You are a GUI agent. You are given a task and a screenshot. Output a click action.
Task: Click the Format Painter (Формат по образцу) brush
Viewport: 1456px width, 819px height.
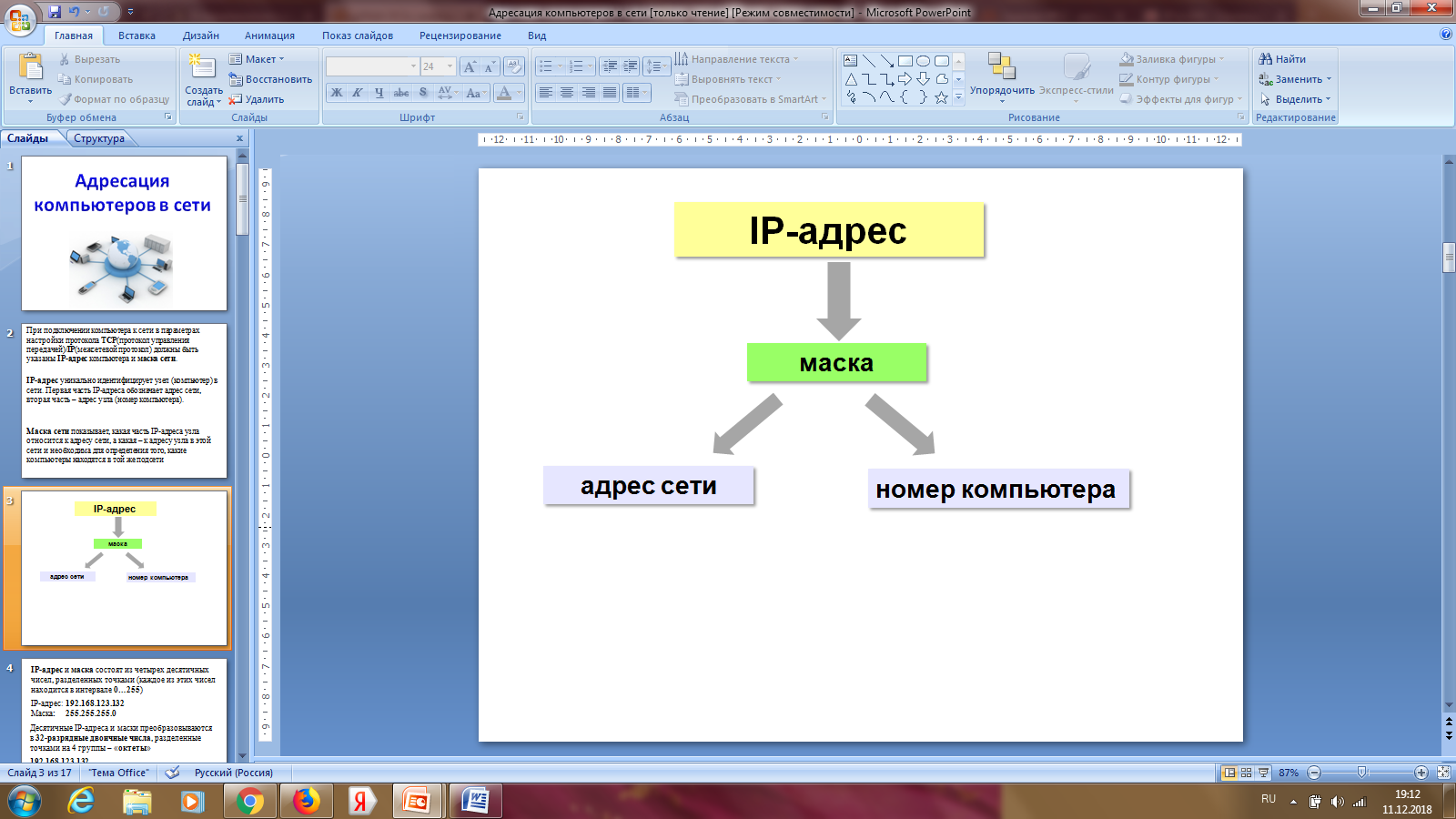66,99
